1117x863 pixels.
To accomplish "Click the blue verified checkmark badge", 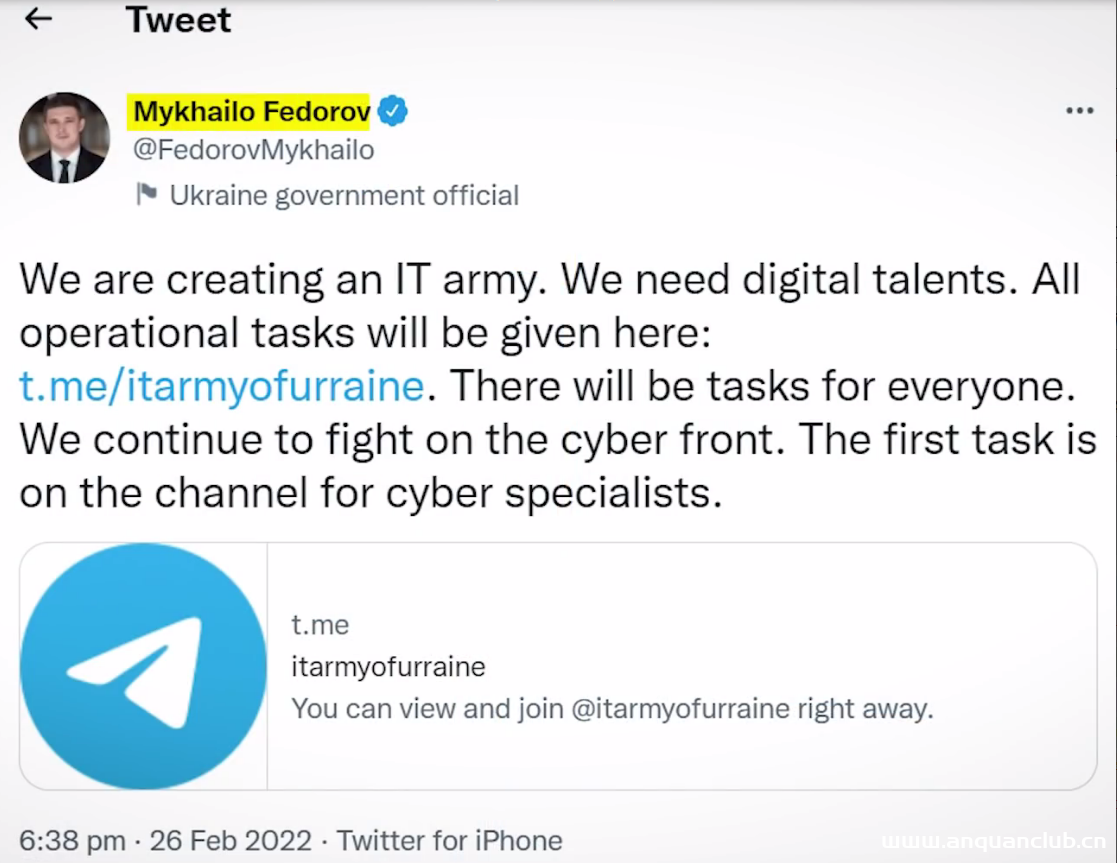I will tap(392, 112).
